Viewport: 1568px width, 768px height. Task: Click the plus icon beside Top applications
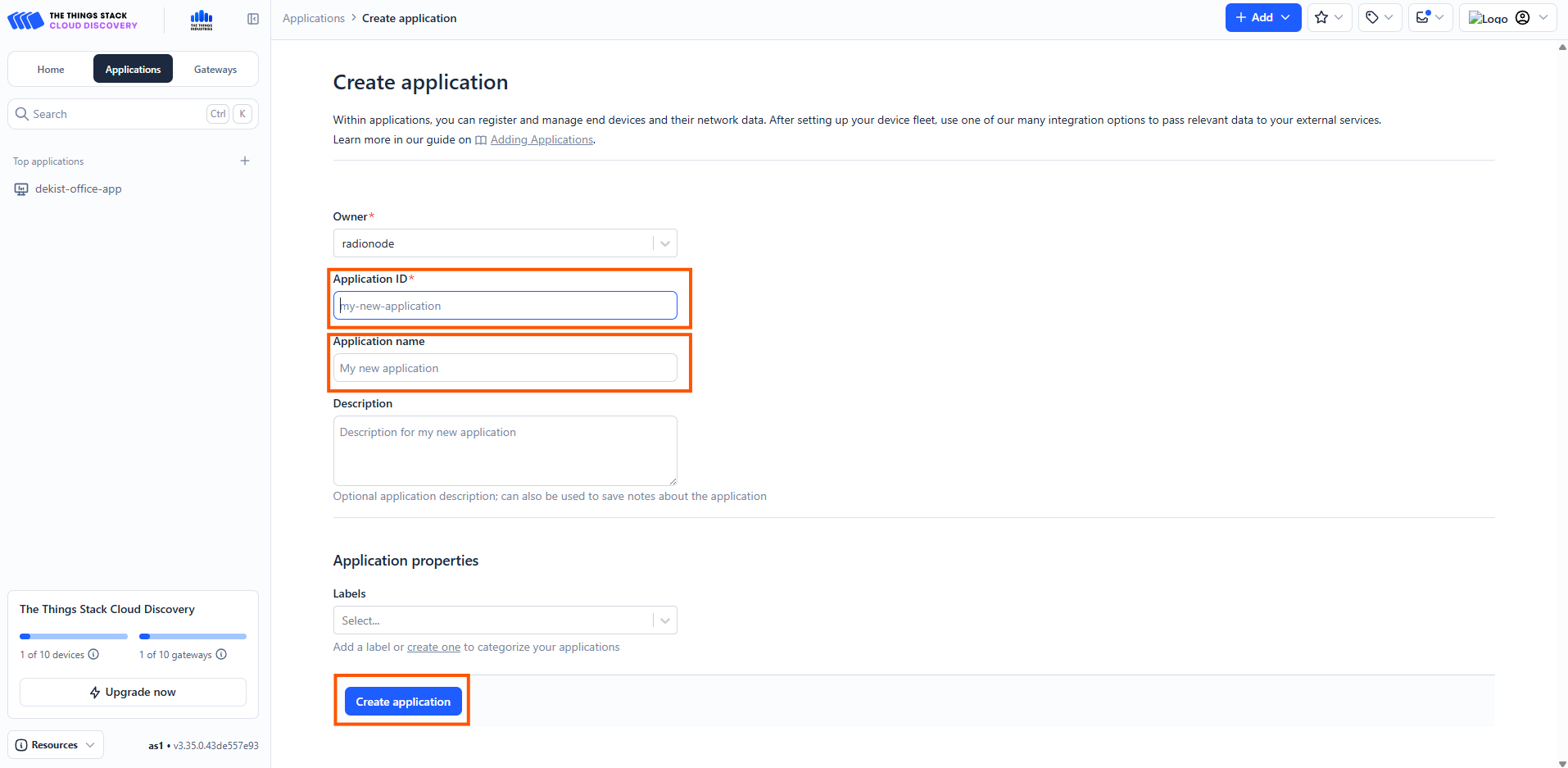(245, 161)
